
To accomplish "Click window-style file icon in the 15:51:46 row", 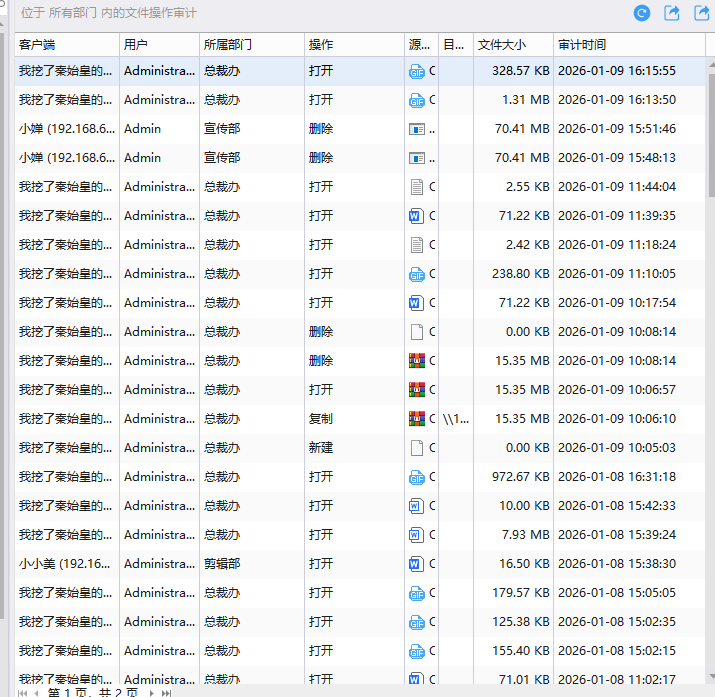I will tap(417, 129).
